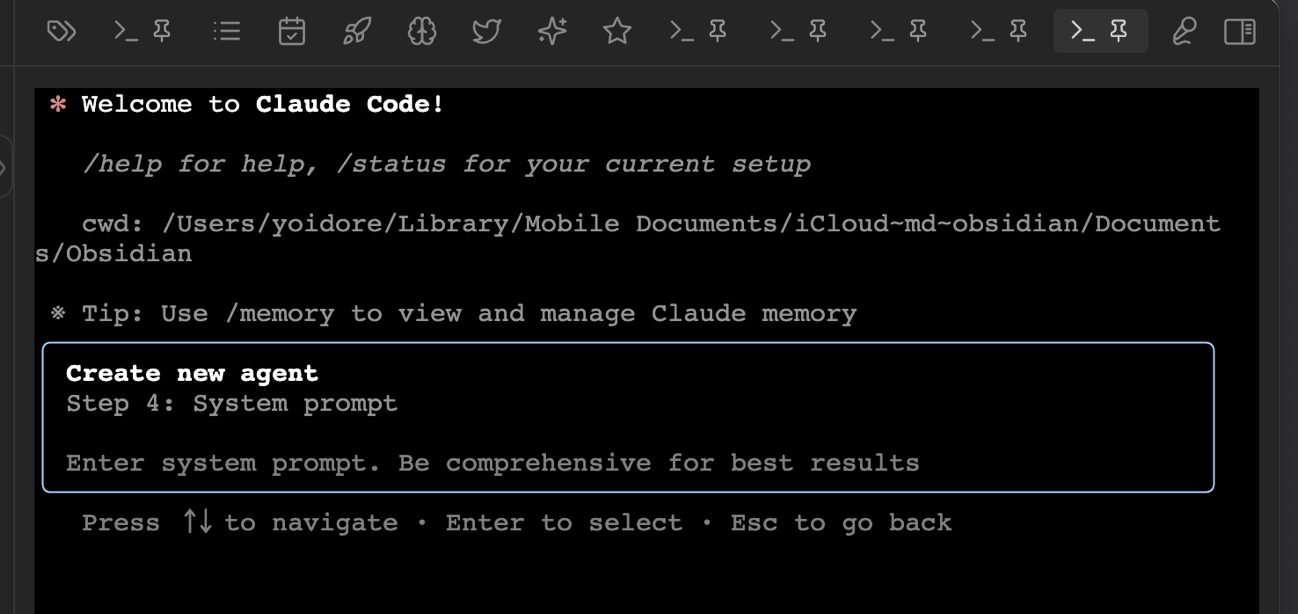
Task: Click the /memory tip line
Action: [x=468, y=314]
